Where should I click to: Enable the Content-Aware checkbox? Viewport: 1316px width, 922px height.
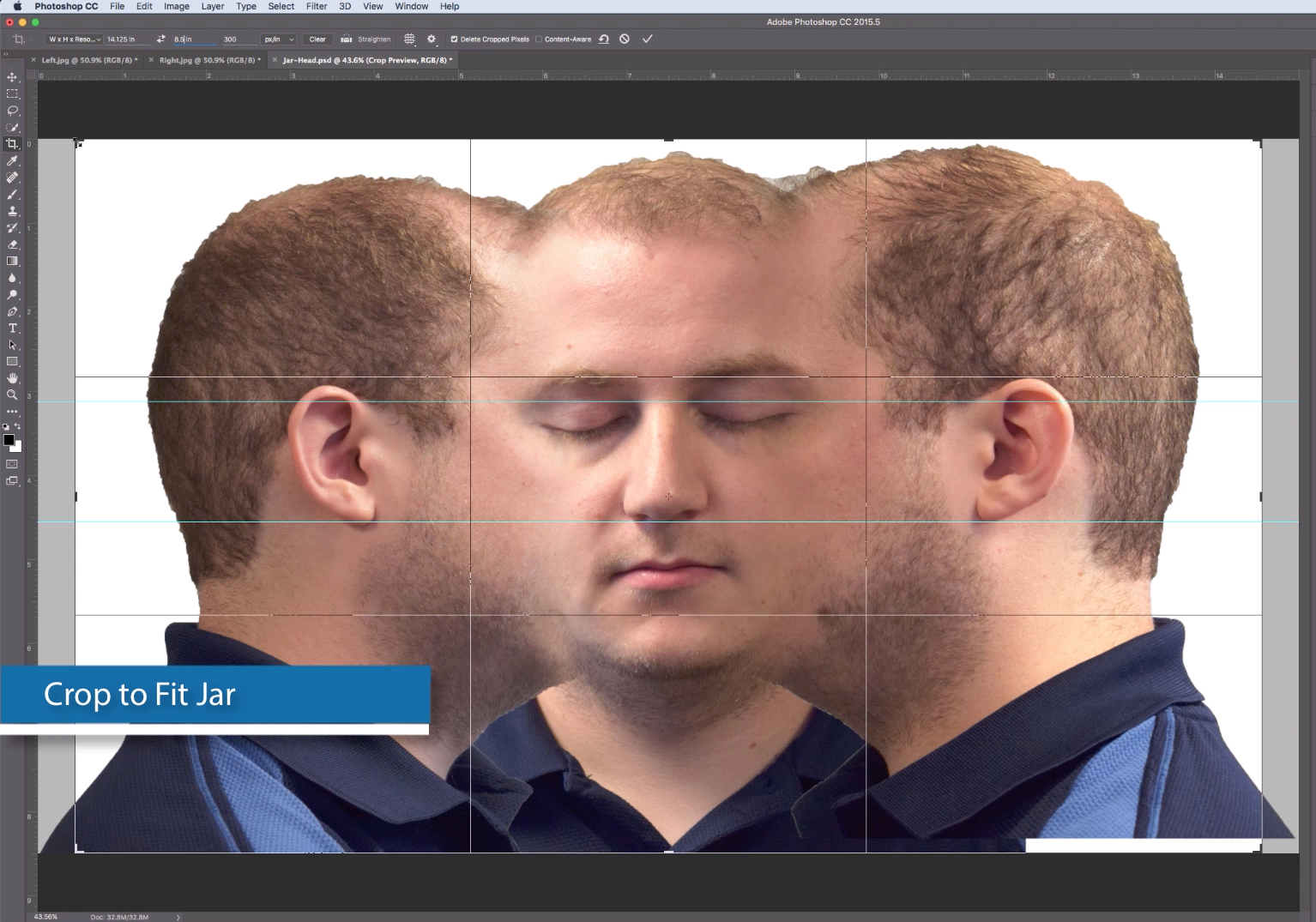click(538, 39)
